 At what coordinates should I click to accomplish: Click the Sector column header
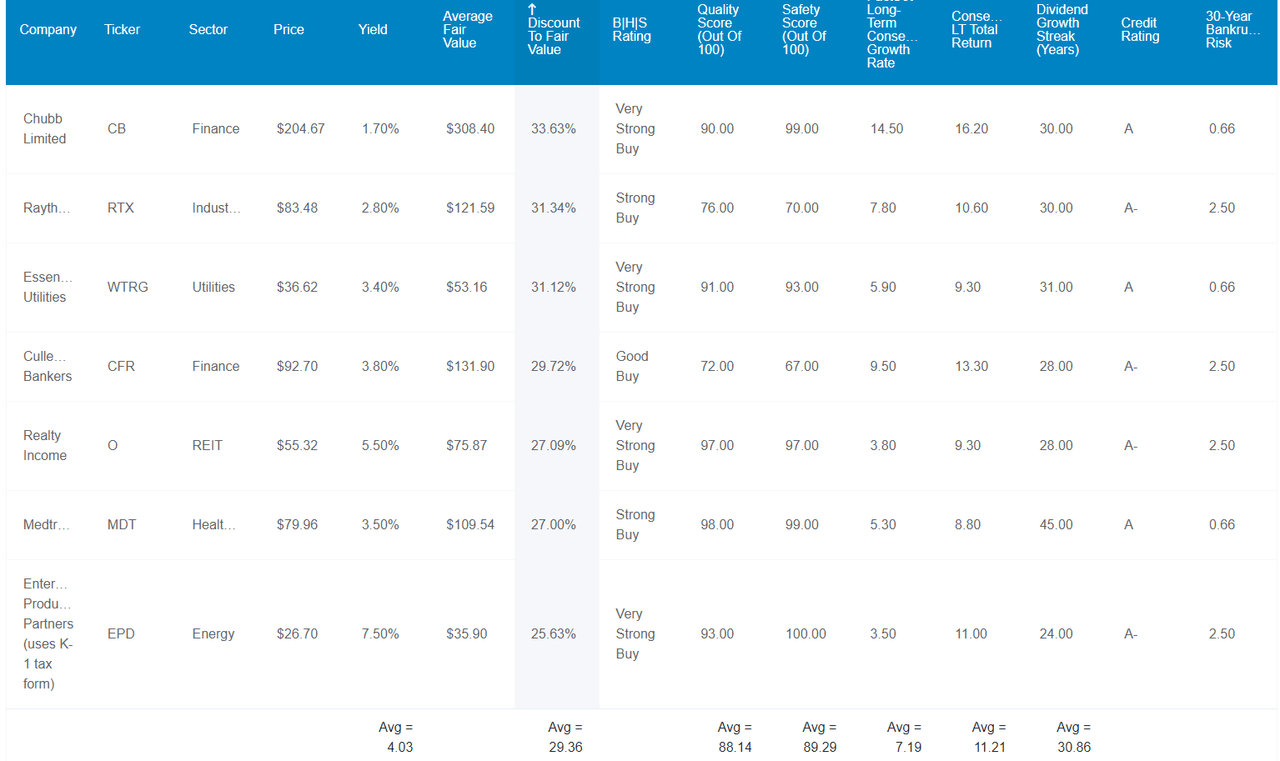click(208, 30)
